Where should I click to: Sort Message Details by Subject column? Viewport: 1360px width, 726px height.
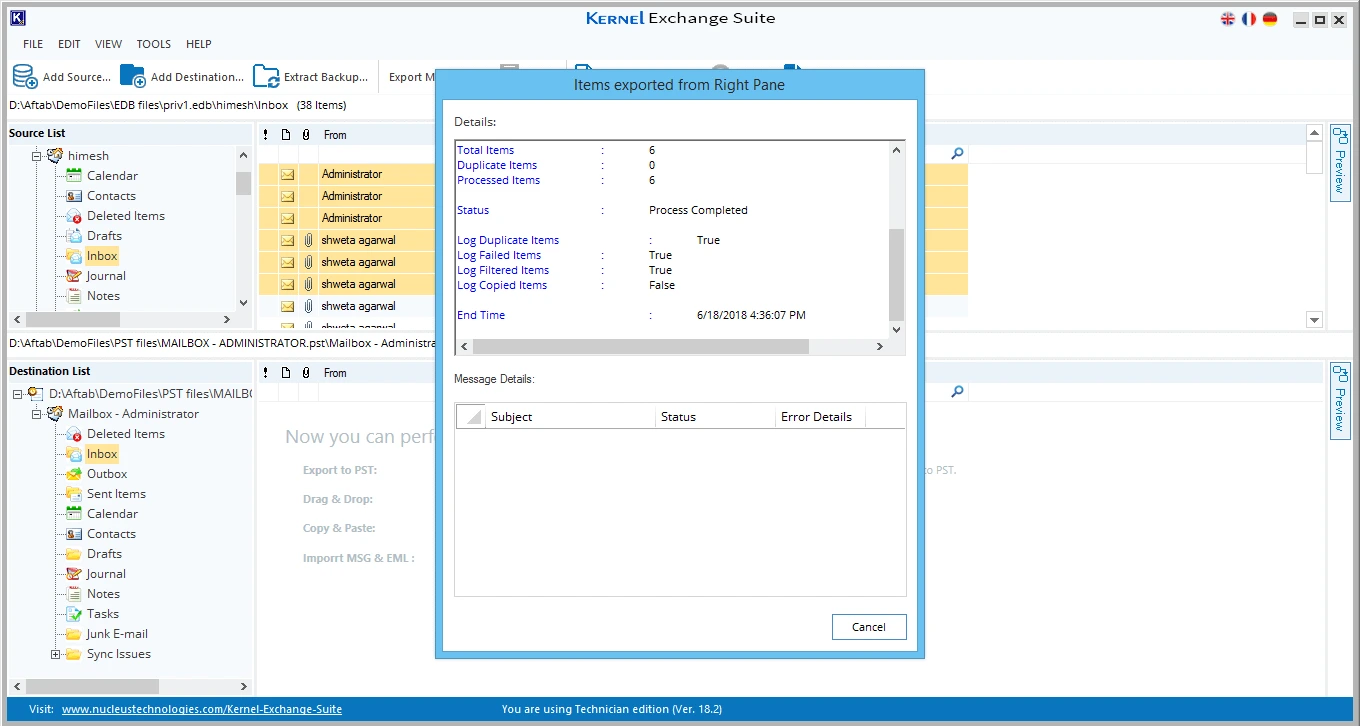pyautogui.click(x=570, y=417)
